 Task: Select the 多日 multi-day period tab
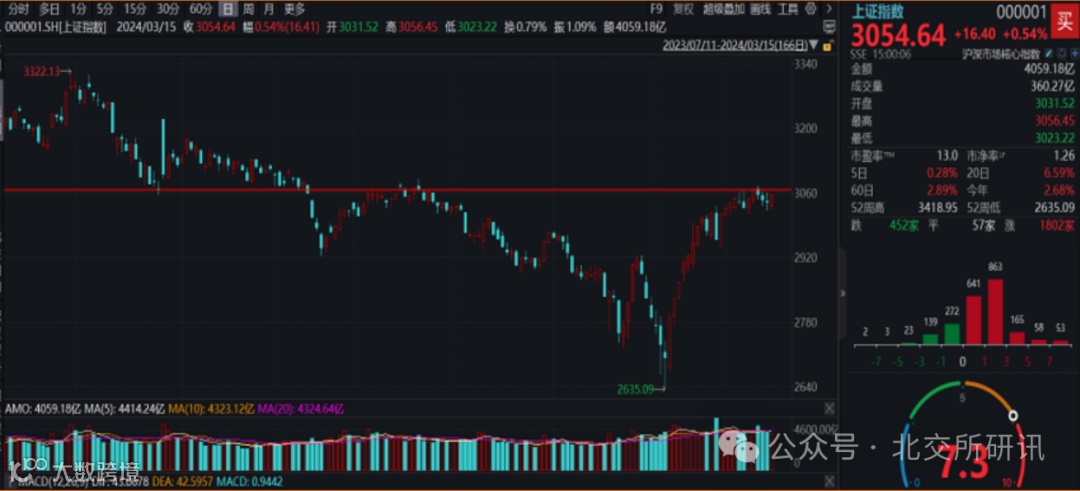coord(49,9)
